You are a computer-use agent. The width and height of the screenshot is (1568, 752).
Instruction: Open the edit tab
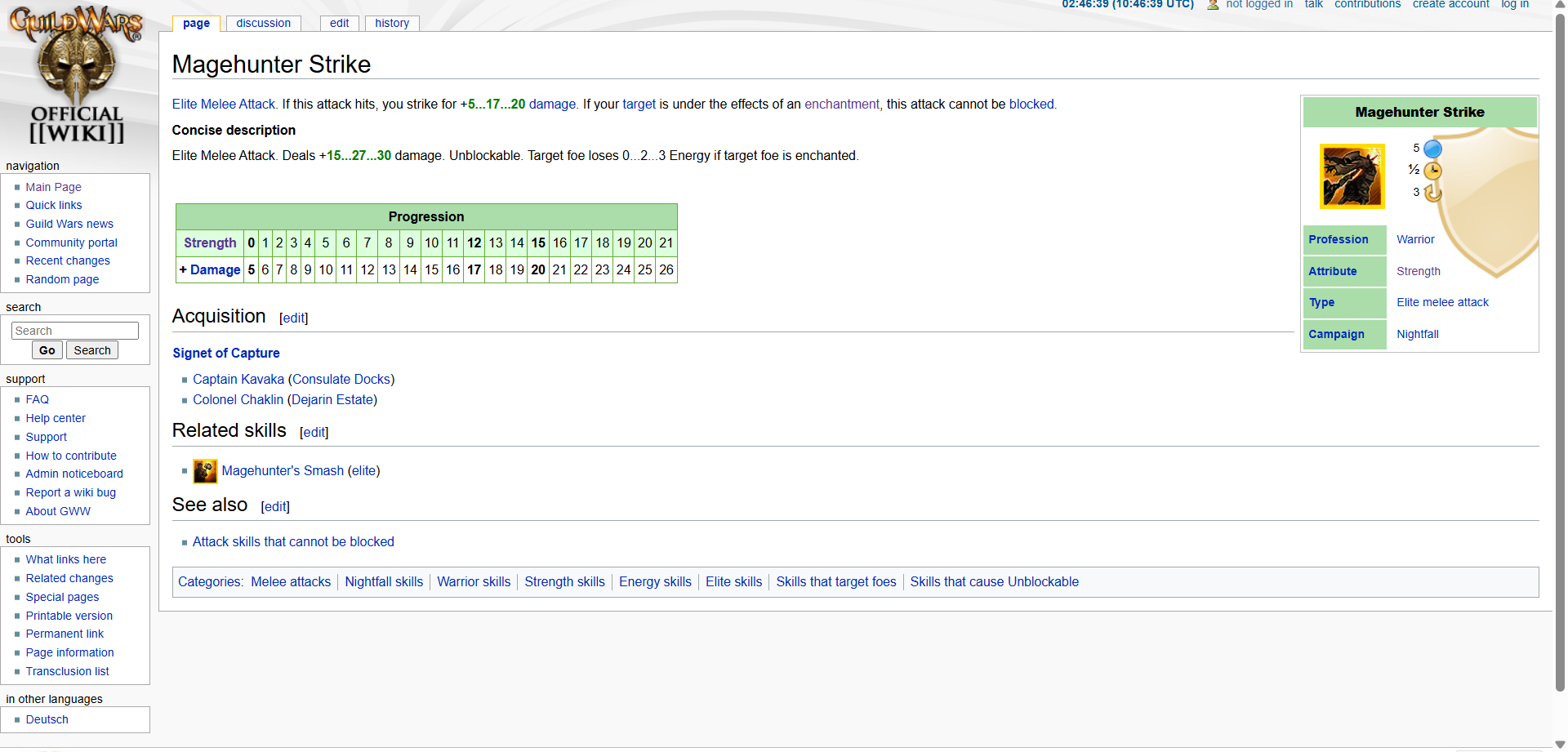click(339, 23)
